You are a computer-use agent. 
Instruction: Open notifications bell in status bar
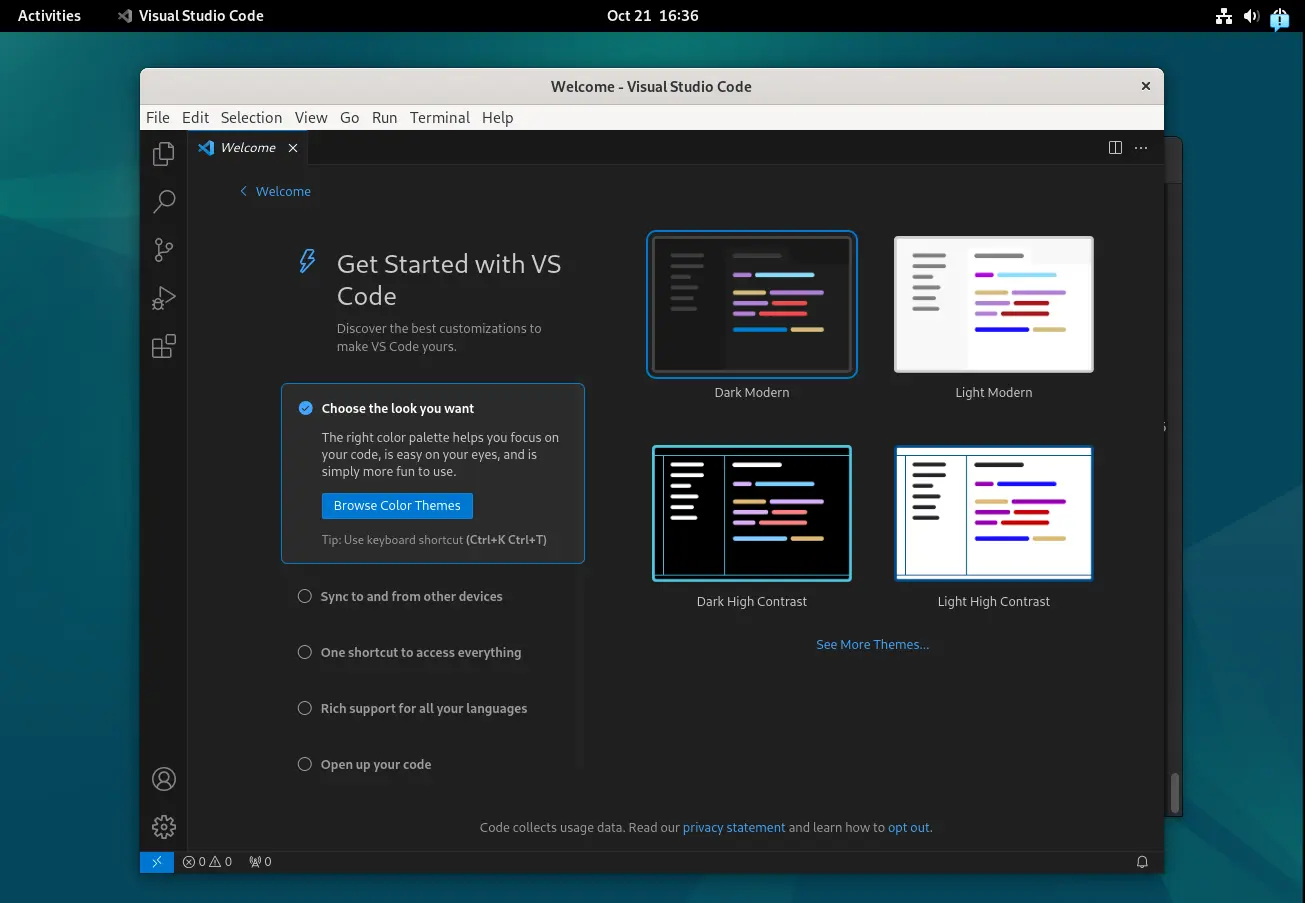[1142, 861]
